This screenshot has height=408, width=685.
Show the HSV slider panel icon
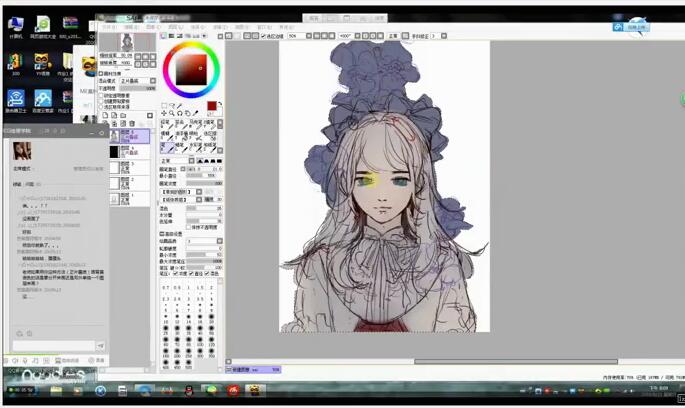click(180, 36)
